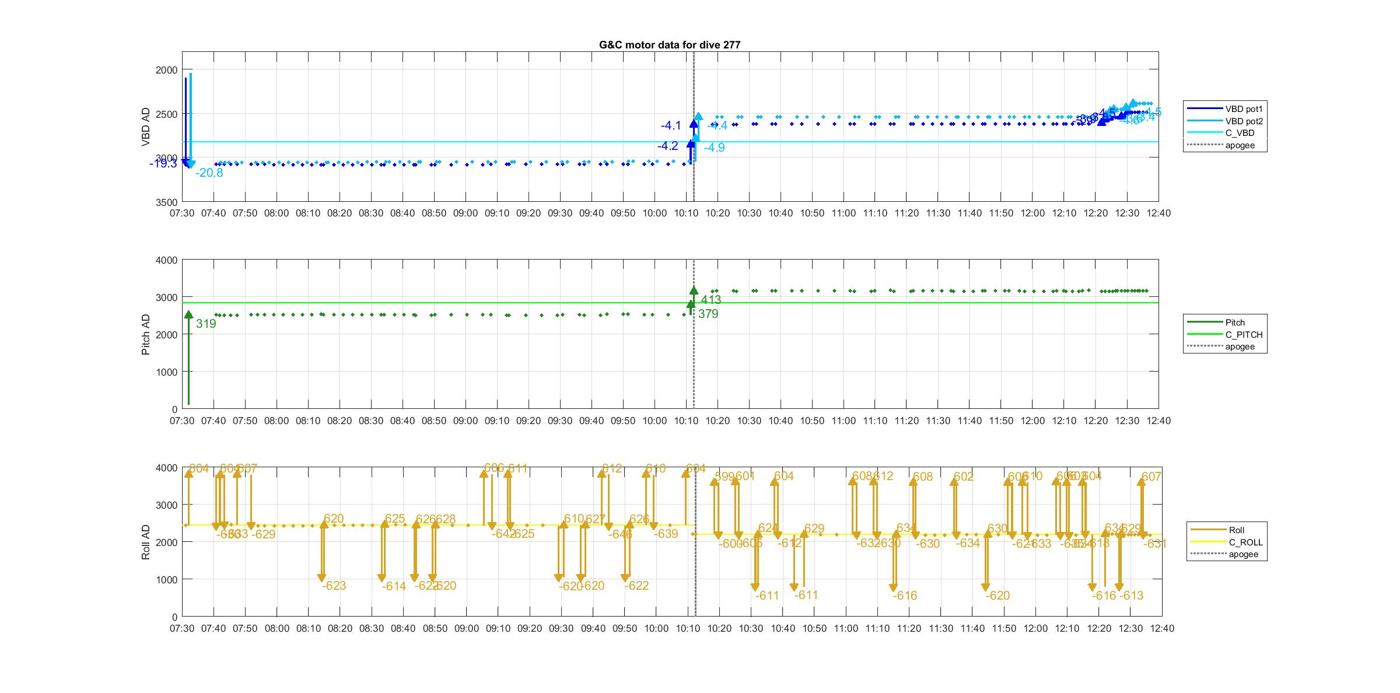Click "apogee" in the VBD legend
The width and height of the screenshot is (1400, 693).
1240,146
